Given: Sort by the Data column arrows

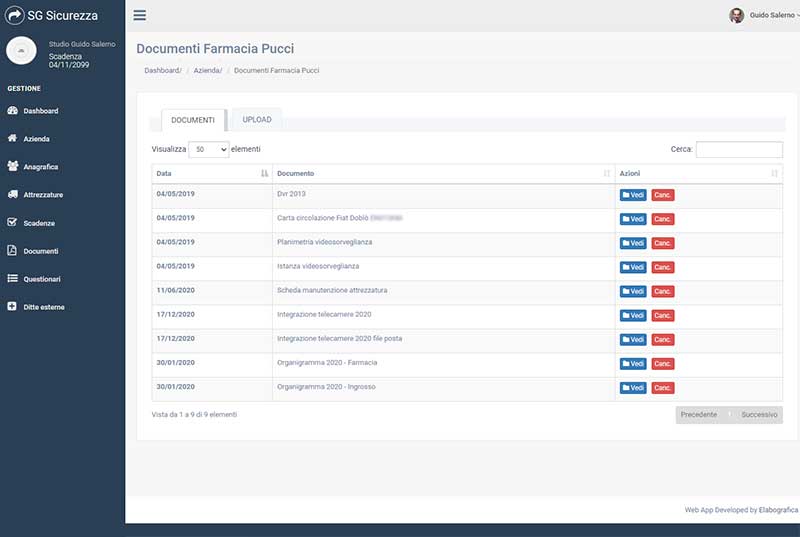Looking at the screenshot, I should click(264, 173).
